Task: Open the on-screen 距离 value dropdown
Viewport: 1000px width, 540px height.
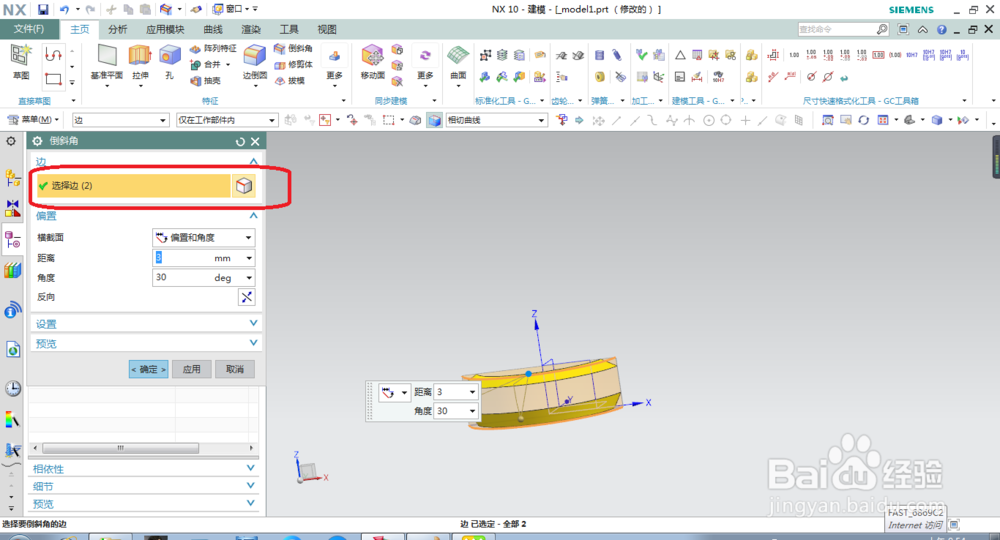Action: click(472, 392)
